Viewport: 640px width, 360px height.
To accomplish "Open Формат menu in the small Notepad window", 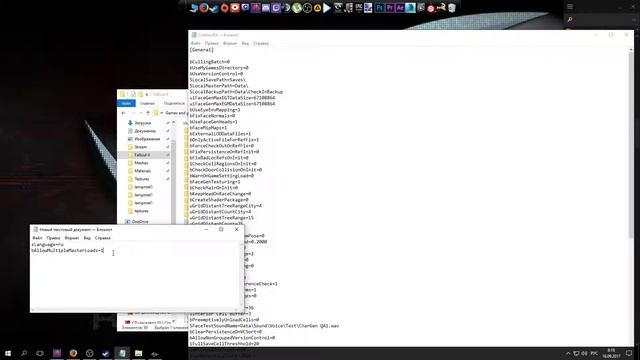I will coord(71,238).
